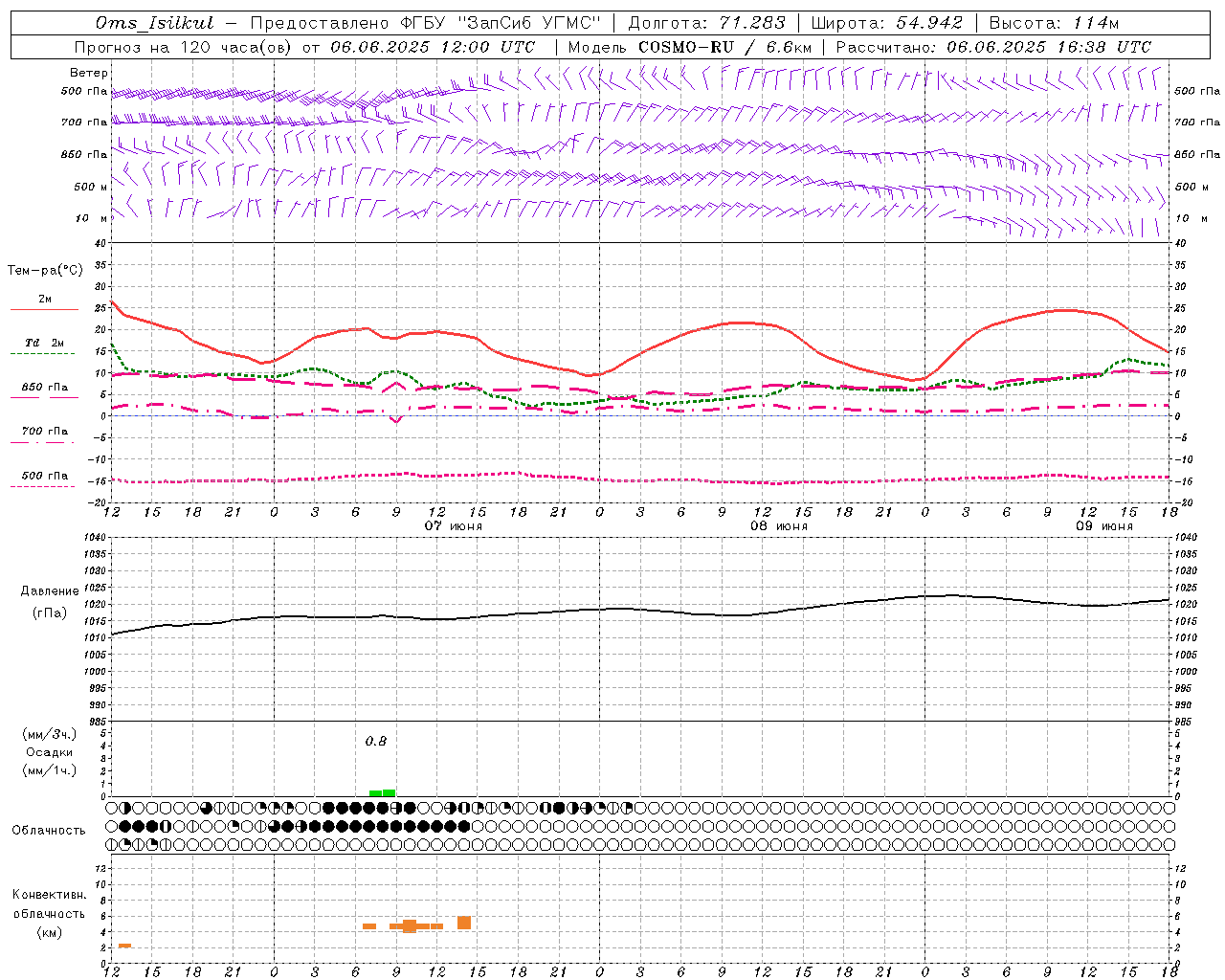Viewport: 1225px width, 980px height.
Task: Click the rightmost orange convective cloud square
Action: tap(464, 923)
